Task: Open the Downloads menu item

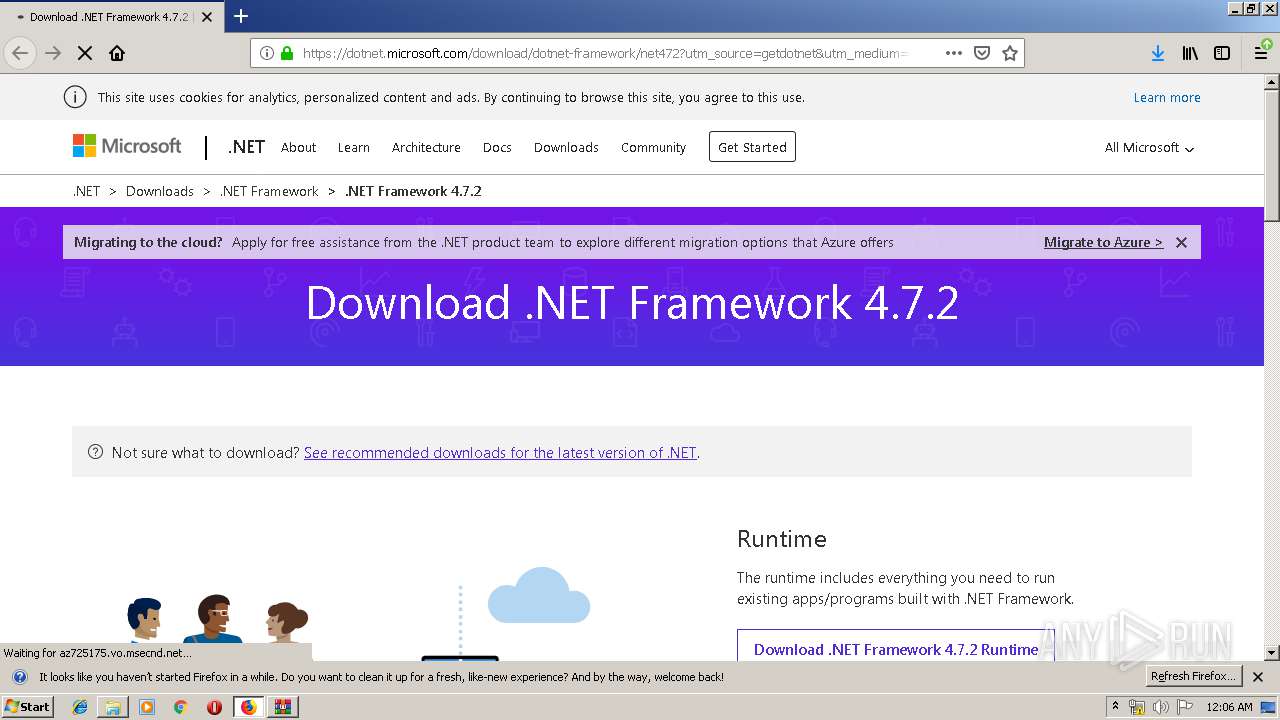Action: coord(566,147)
